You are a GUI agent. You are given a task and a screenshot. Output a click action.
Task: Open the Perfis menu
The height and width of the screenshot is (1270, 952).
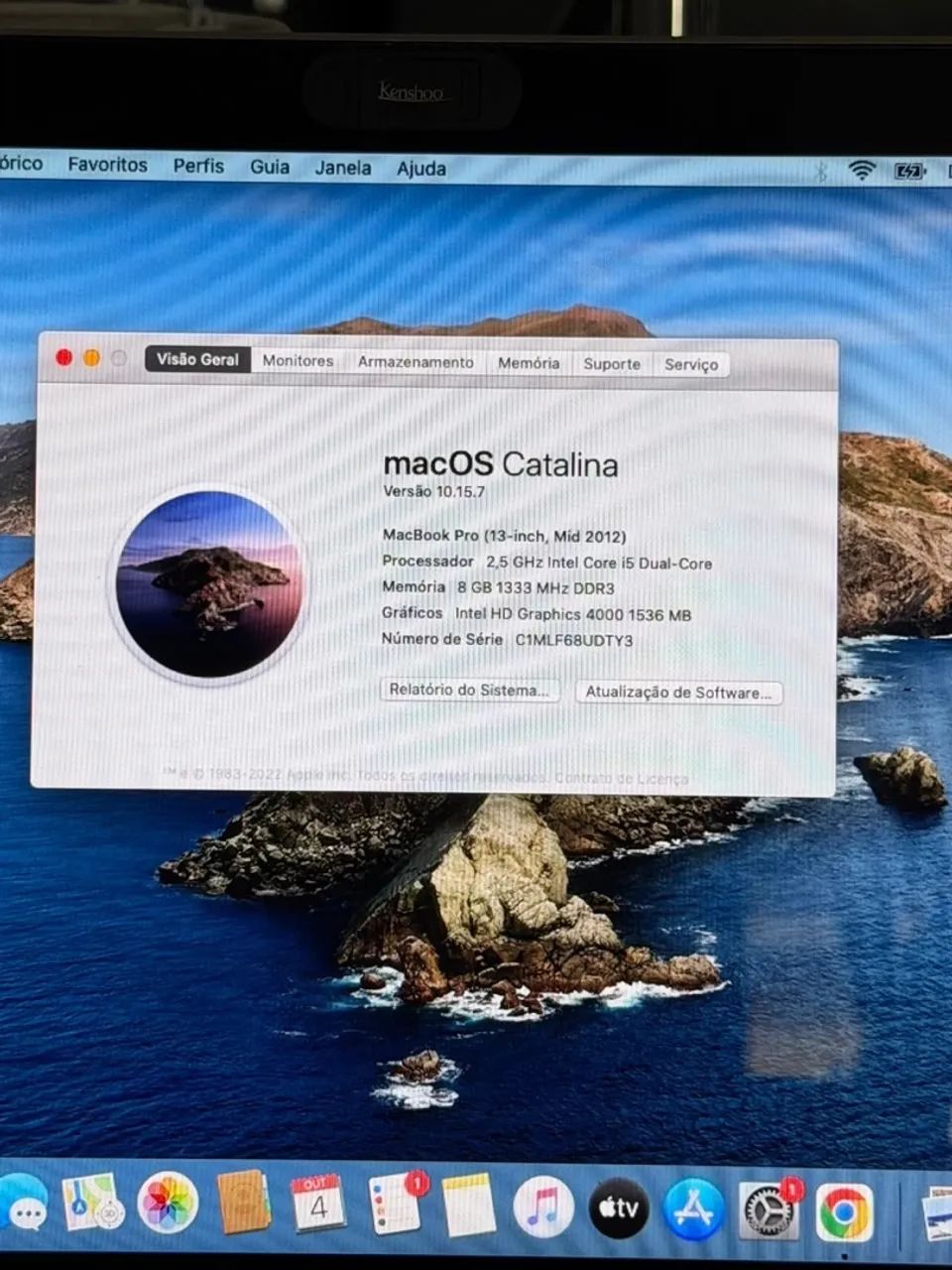point(198,166)
